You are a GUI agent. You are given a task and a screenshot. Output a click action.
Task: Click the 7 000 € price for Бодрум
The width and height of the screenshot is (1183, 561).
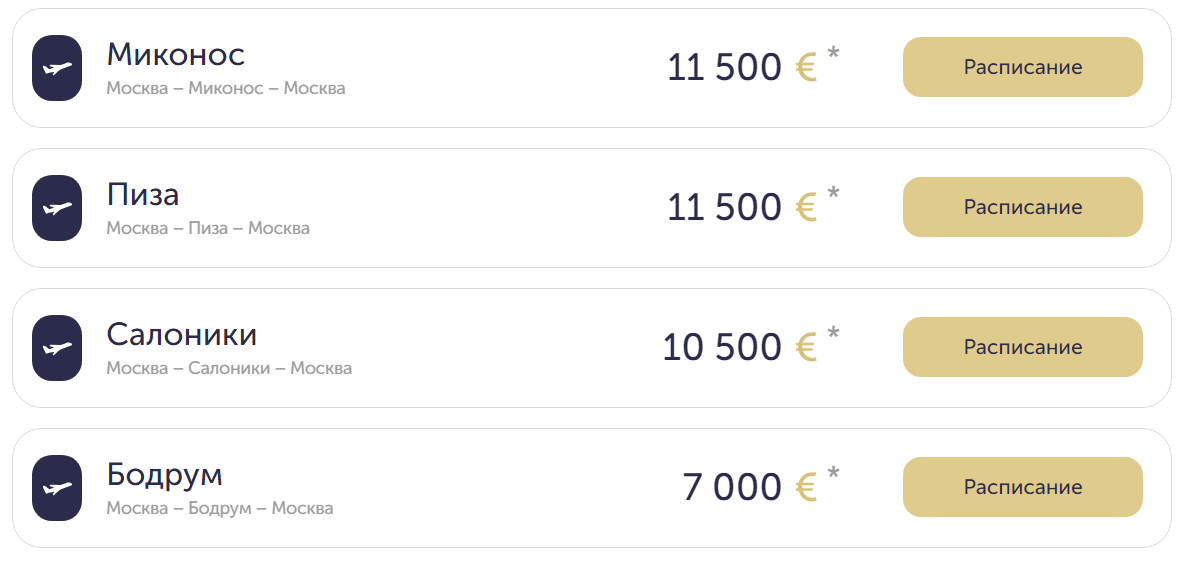(750, 488)
